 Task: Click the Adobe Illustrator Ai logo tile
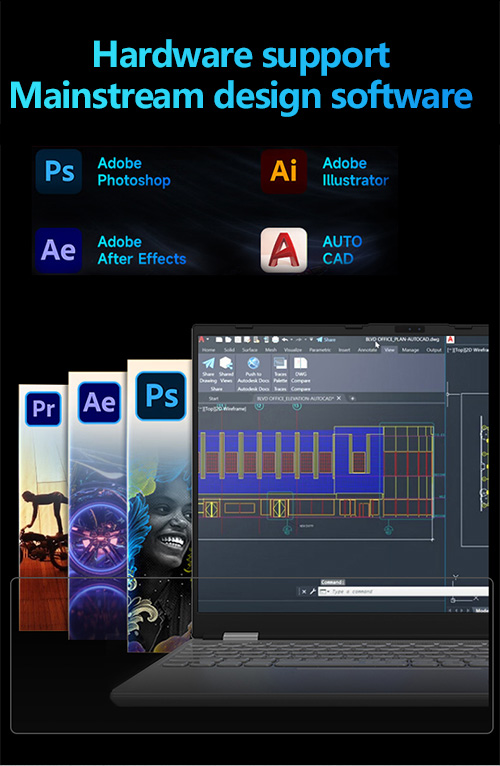click(283, 171)
